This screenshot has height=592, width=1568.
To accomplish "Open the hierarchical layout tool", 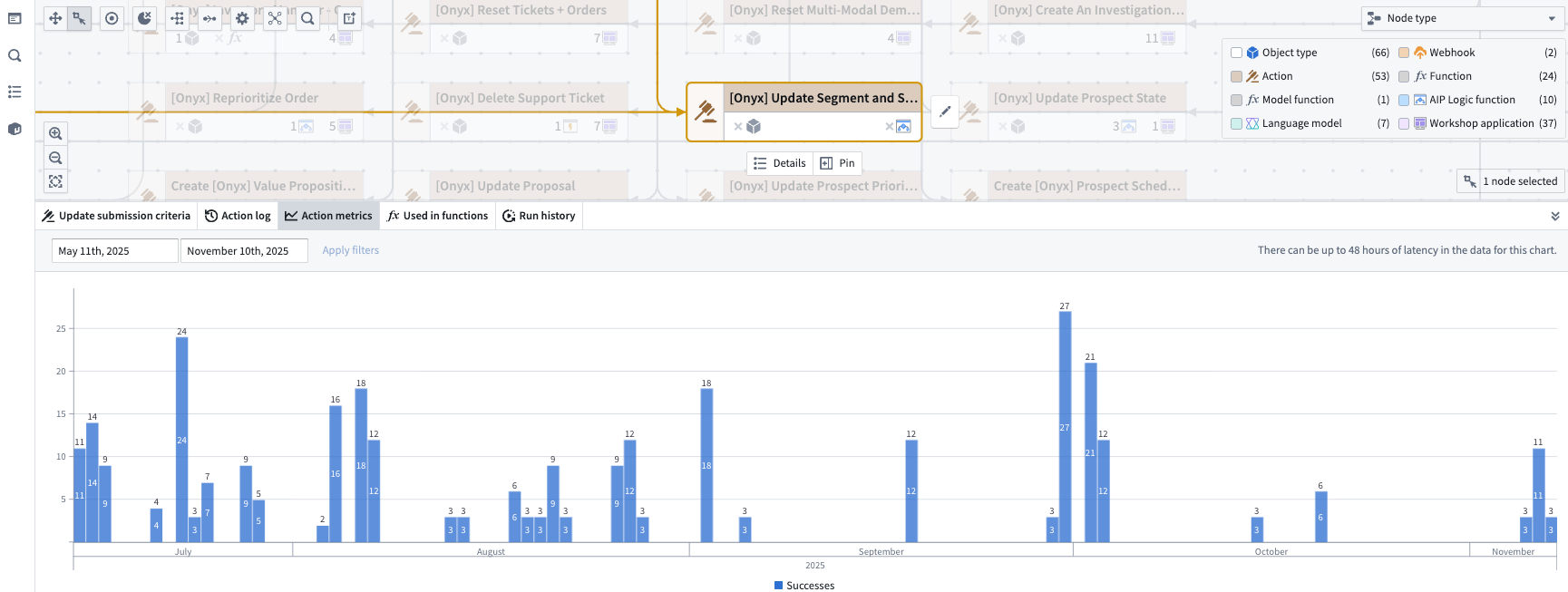I will point(177,18).
